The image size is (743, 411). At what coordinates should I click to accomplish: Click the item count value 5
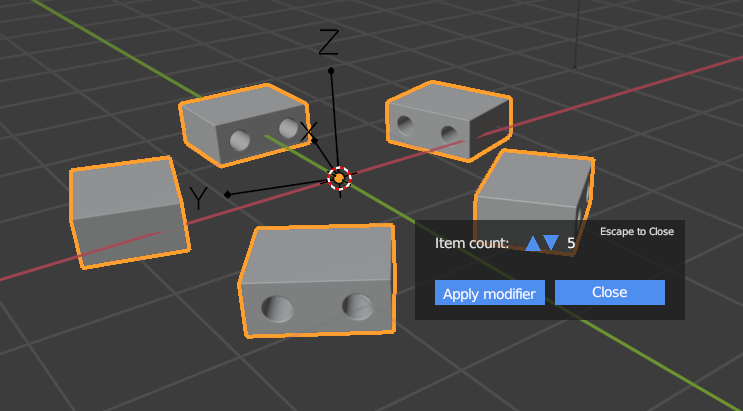pyautogui.click(x=571, y=243)
